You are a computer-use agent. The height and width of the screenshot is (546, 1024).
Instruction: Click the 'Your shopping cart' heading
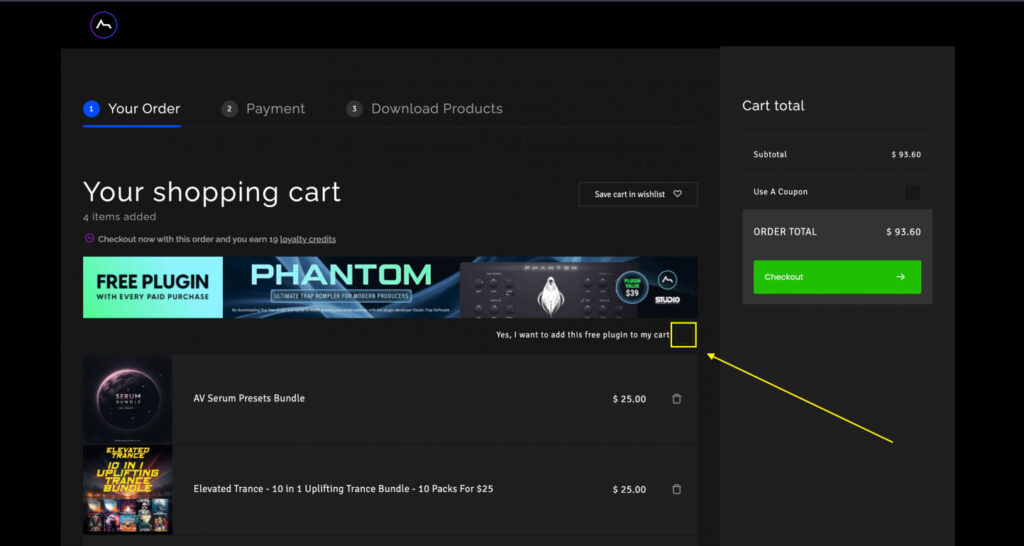tap(212, 192)
